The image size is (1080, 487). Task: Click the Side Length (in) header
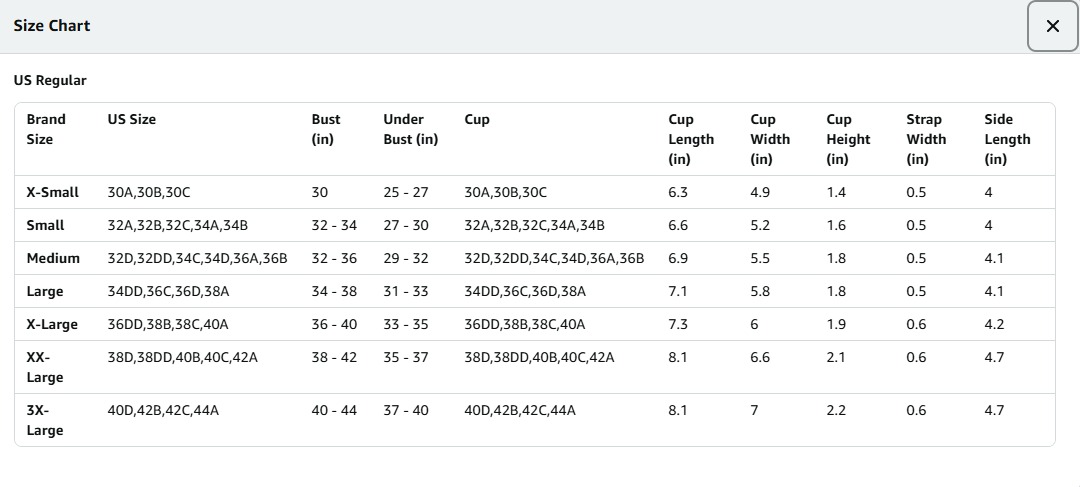tap(1007, 139)
